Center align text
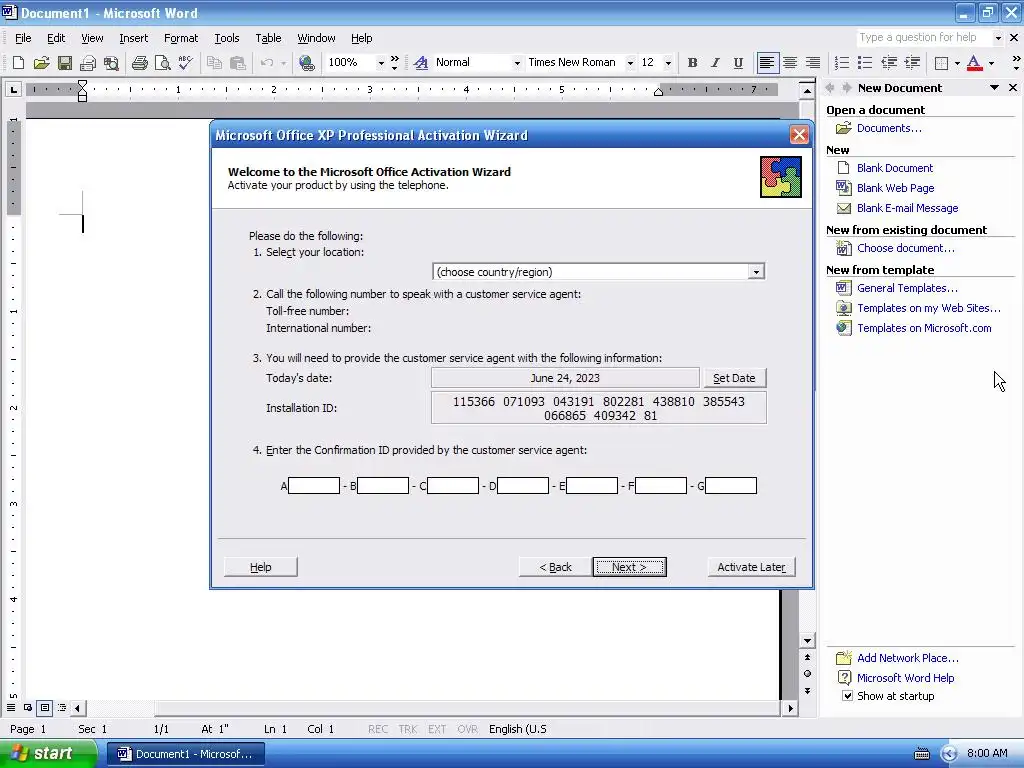This screenshot has width=1024, height=768. pos(790,63)
